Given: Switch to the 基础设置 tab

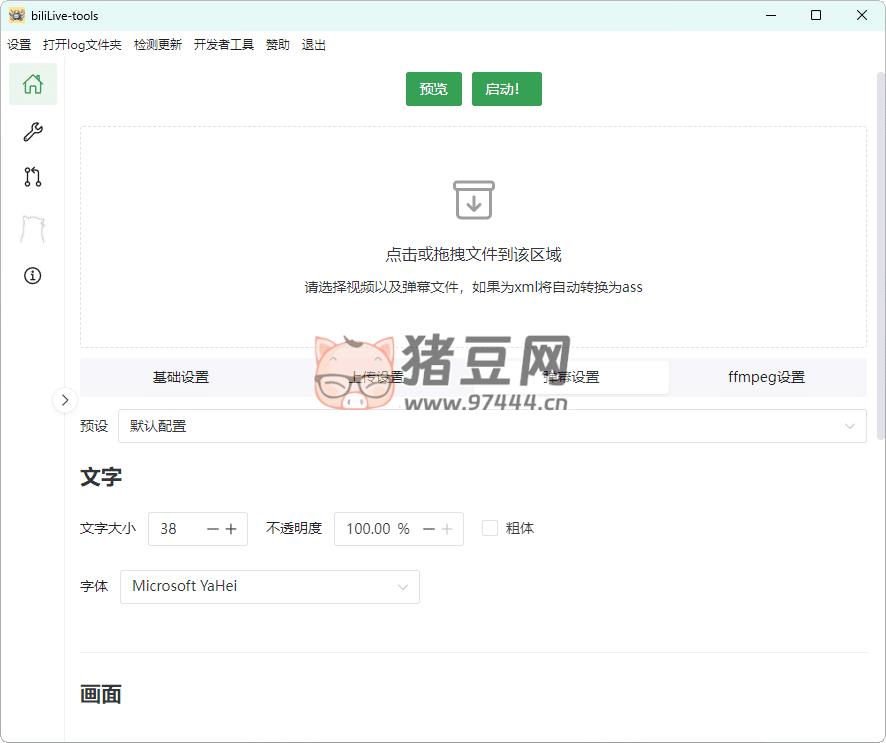Looking at the screenshot, I should 181,377.
